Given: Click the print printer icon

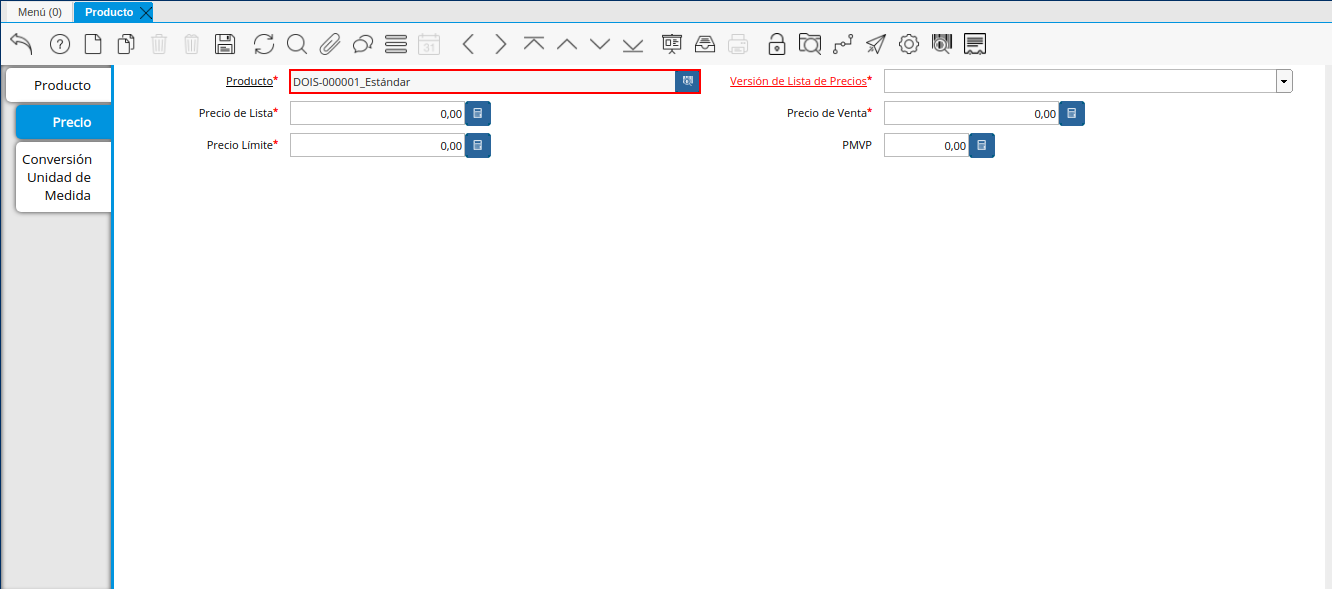Looking at the screenshot, I should (x=738, y=44).
